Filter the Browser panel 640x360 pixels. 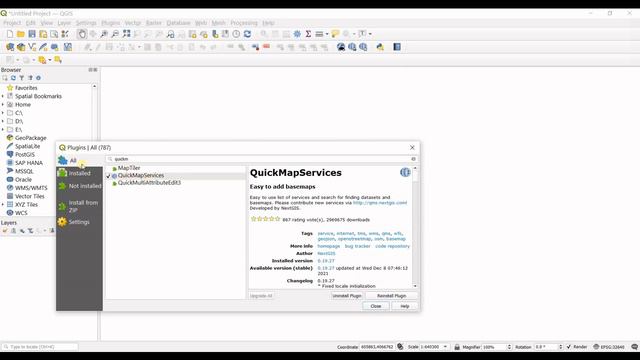[x=22, y=78]
